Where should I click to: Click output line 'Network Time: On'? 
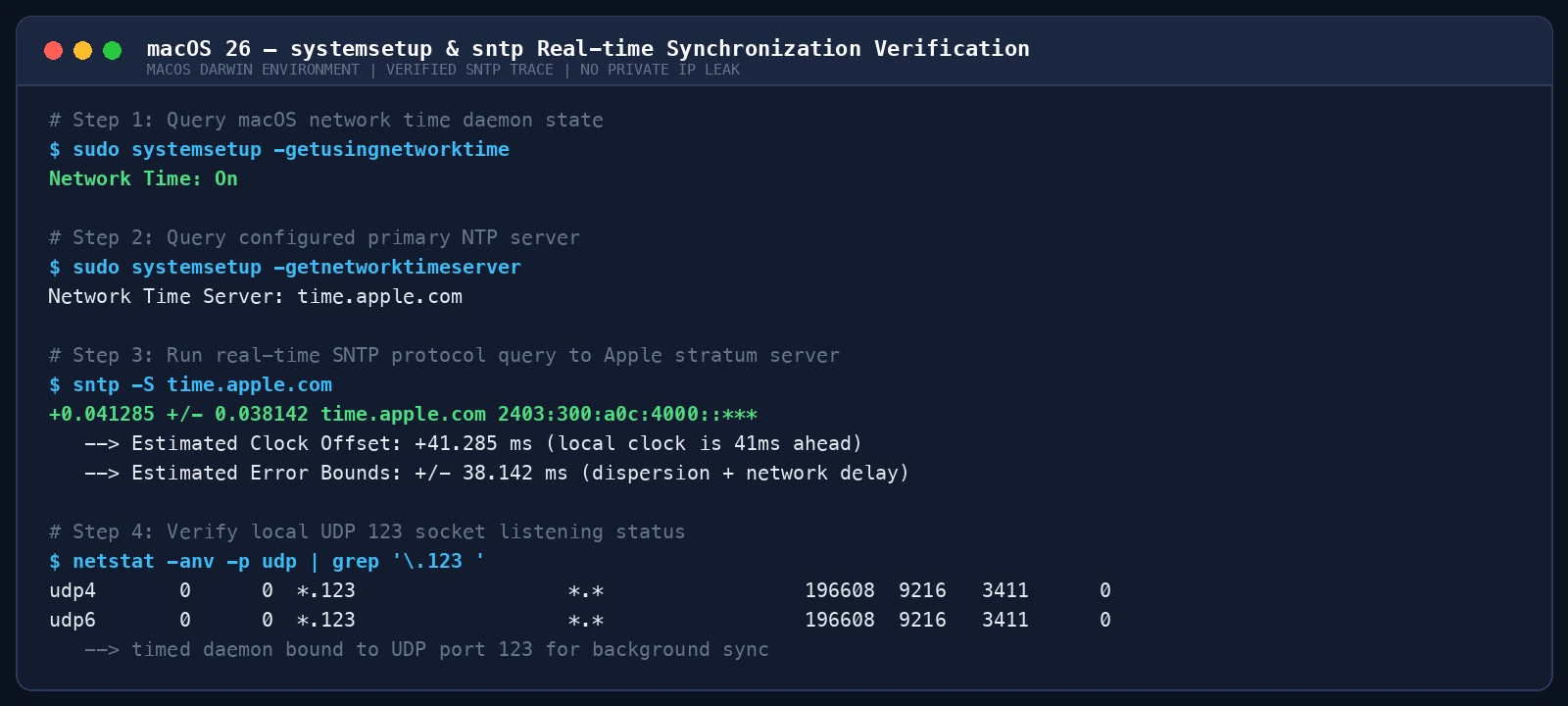[x=143, y=178]
